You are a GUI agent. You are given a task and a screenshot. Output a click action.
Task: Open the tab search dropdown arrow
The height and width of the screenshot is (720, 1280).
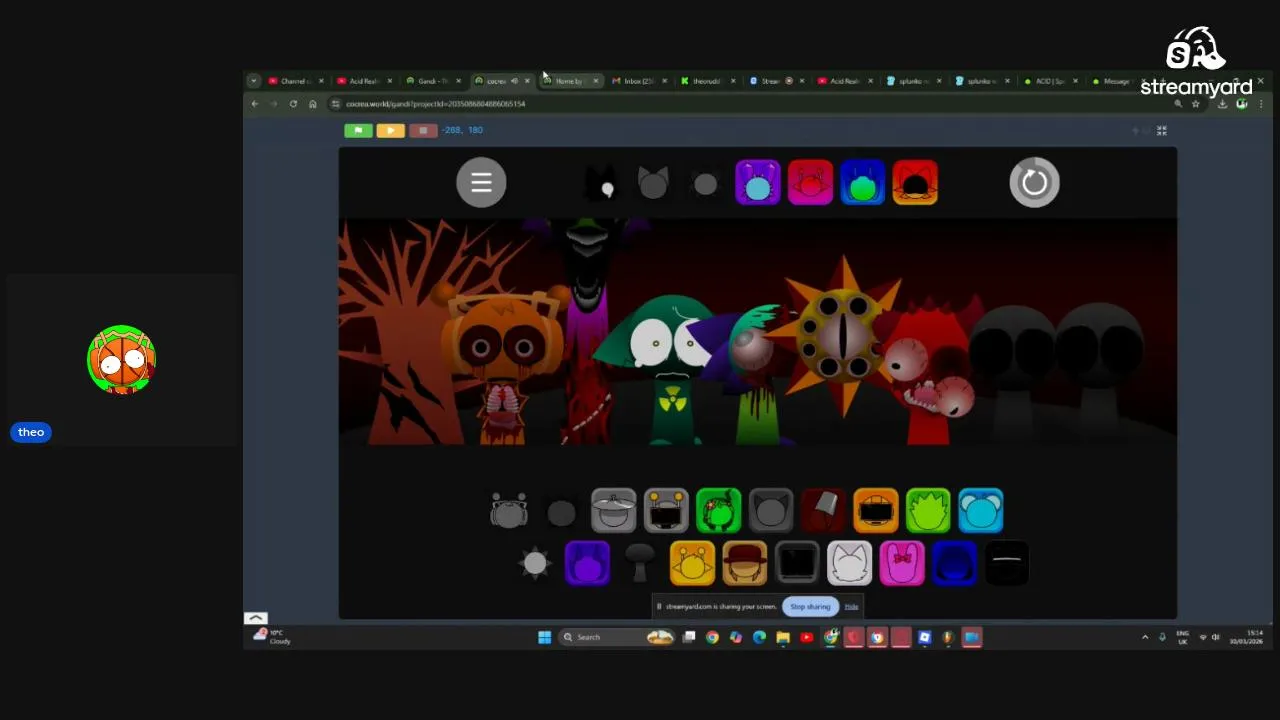(x=253, y=81)
